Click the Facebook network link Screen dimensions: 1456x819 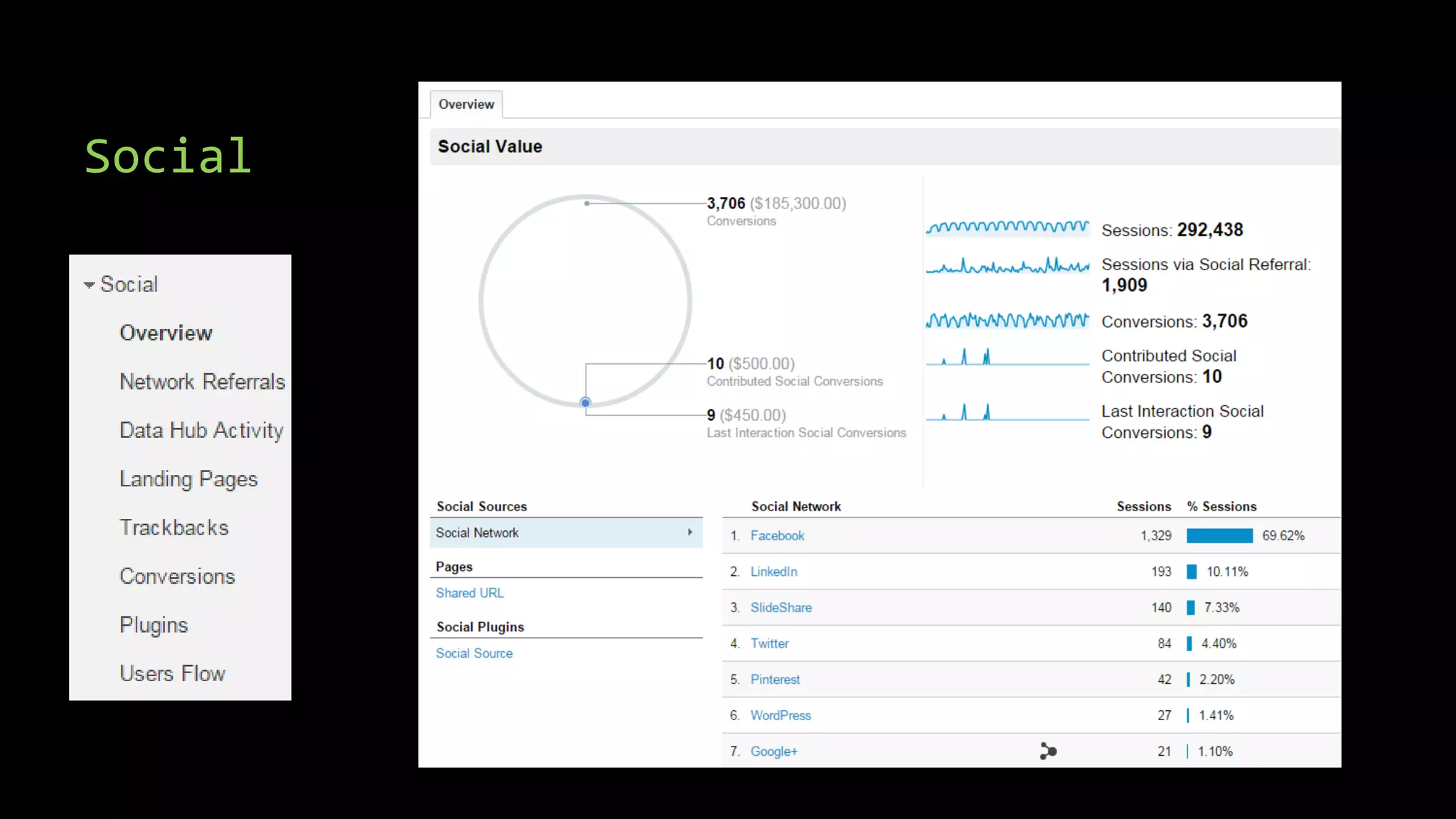click(777, 536)
